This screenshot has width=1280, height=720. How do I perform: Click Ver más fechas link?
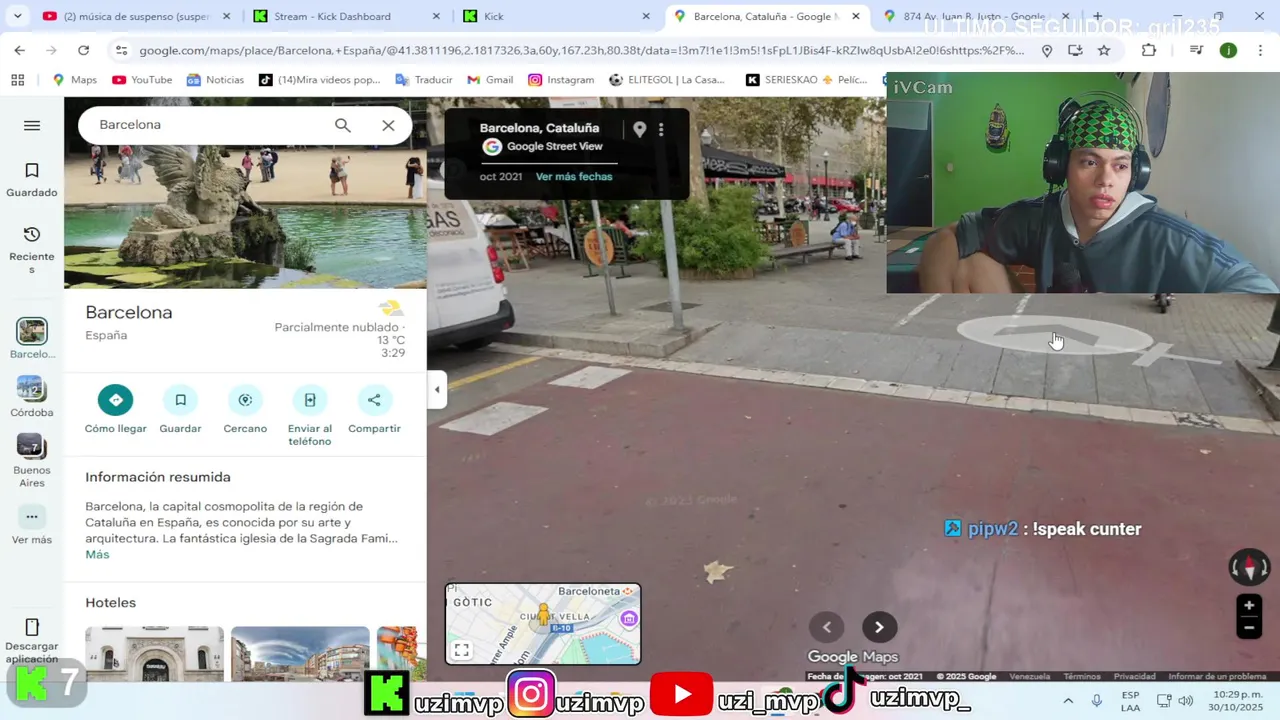[x=574, y=177]
